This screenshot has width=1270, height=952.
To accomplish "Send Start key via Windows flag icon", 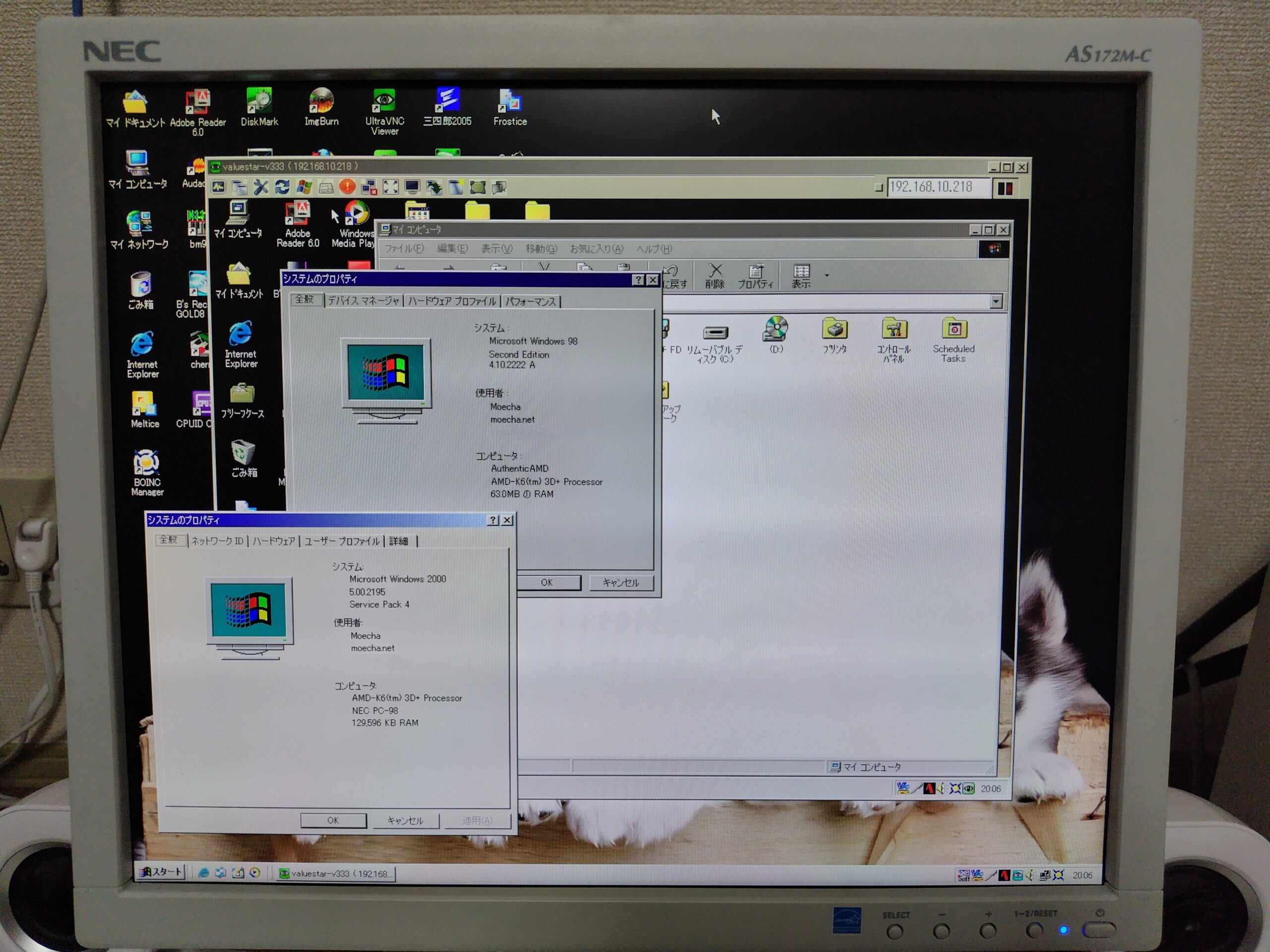I will tap(304, 186).
